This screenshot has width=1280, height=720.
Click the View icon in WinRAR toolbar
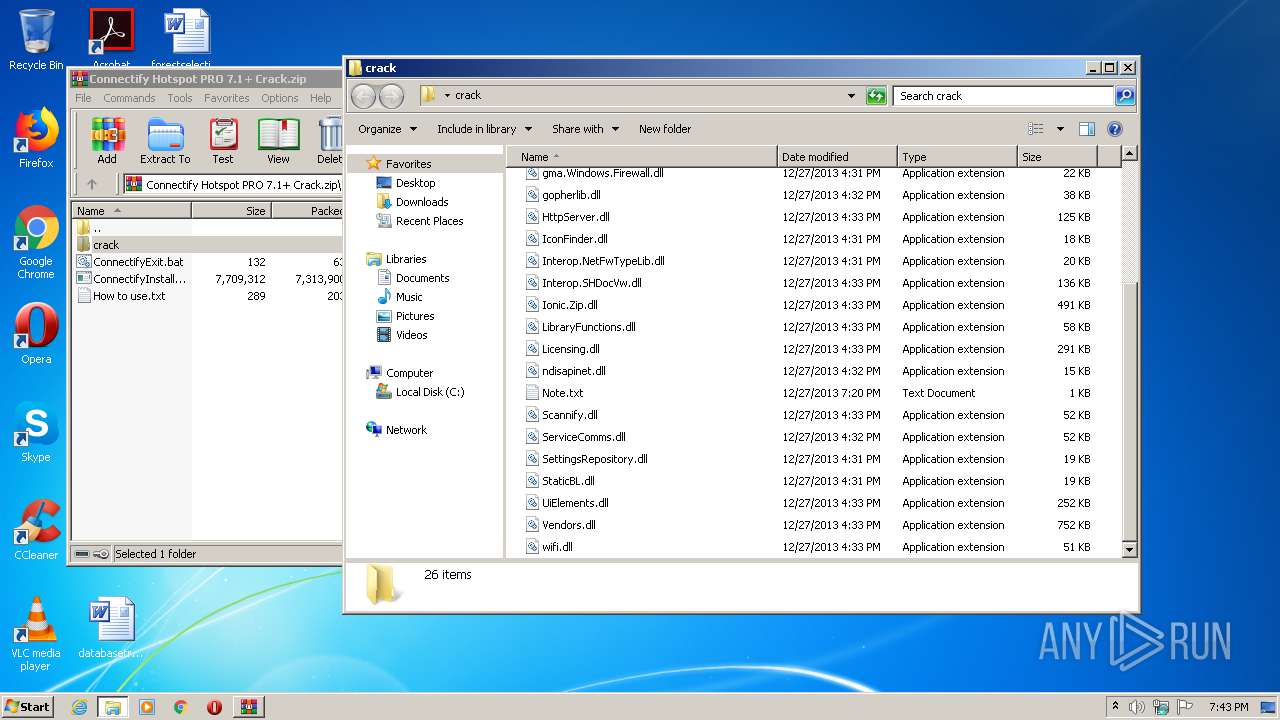(278, 141)
